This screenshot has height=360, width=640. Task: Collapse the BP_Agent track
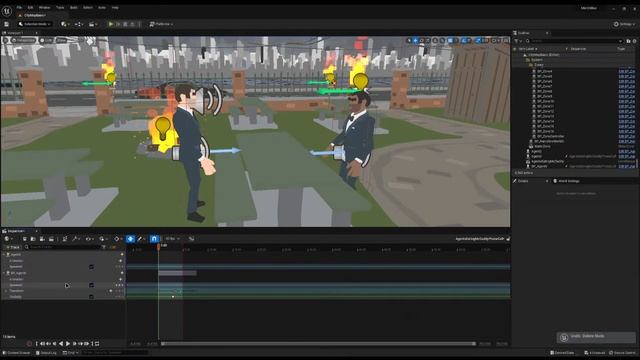[4, 273]
